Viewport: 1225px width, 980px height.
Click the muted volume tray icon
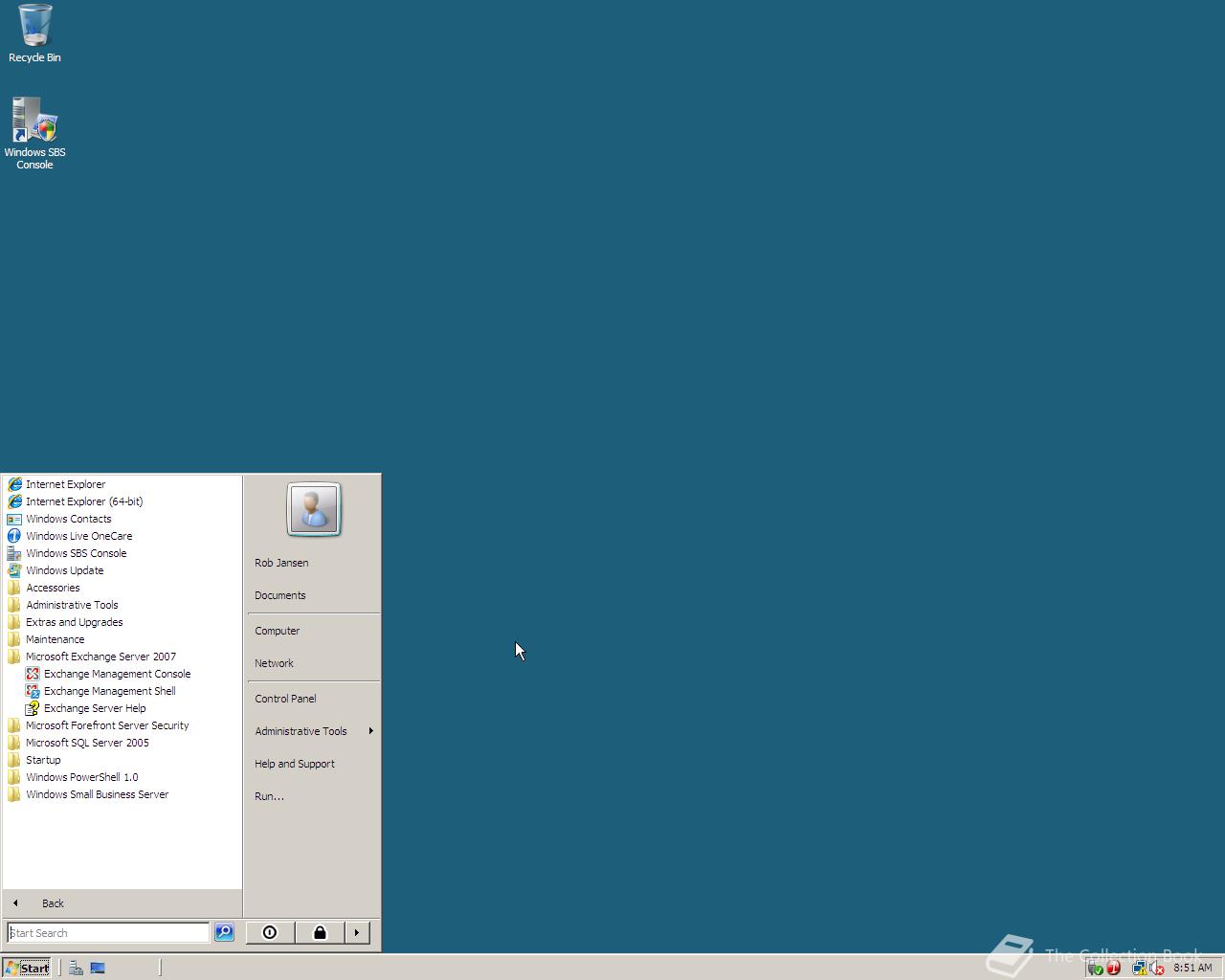click(x=1156, y=969)
